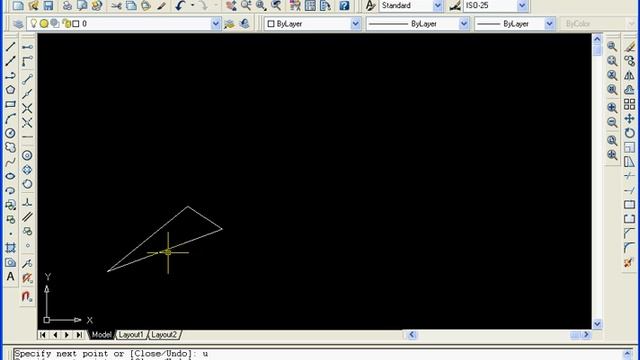Screen dimensions: 640x360
Task: Select the Circle drawing tool
Action: pos(11,133)
